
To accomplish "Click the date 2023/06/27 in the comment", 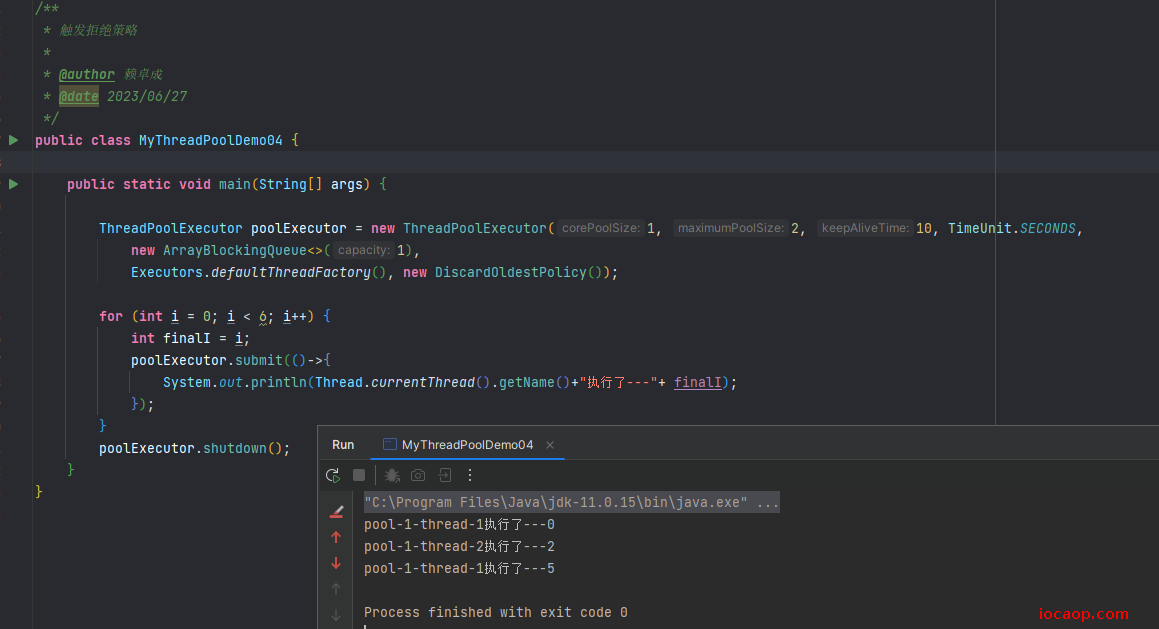I will [147, 96].
